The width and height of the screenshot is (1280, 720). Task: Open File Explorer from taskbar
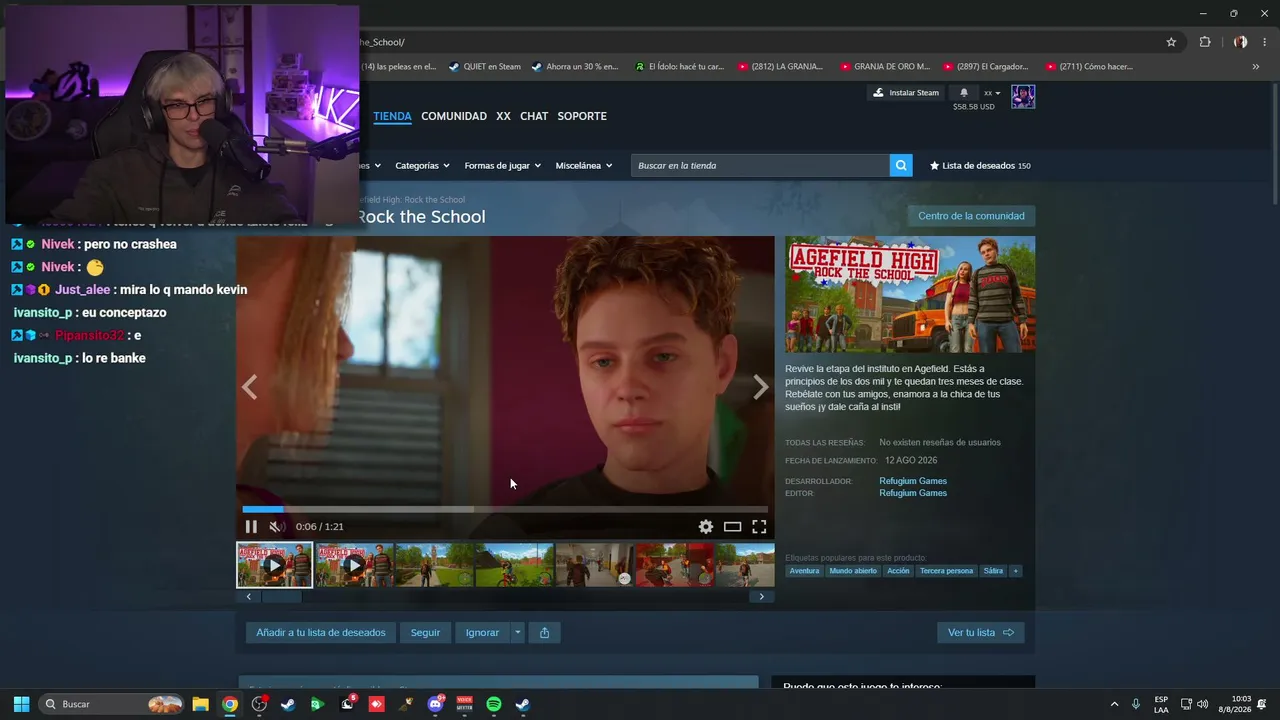[200, 704]
